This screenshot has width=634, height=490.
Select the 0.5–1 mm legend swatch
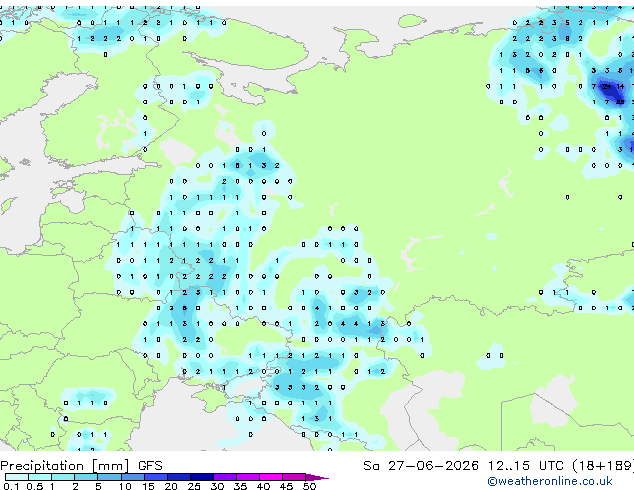[40, 477]
